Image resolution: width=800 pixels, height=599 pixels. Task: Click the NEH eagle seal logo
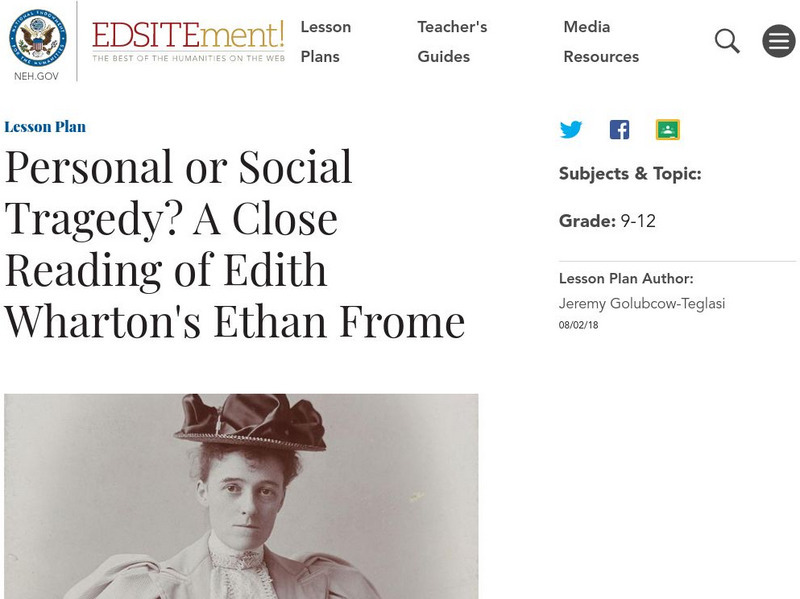[37, 38]
